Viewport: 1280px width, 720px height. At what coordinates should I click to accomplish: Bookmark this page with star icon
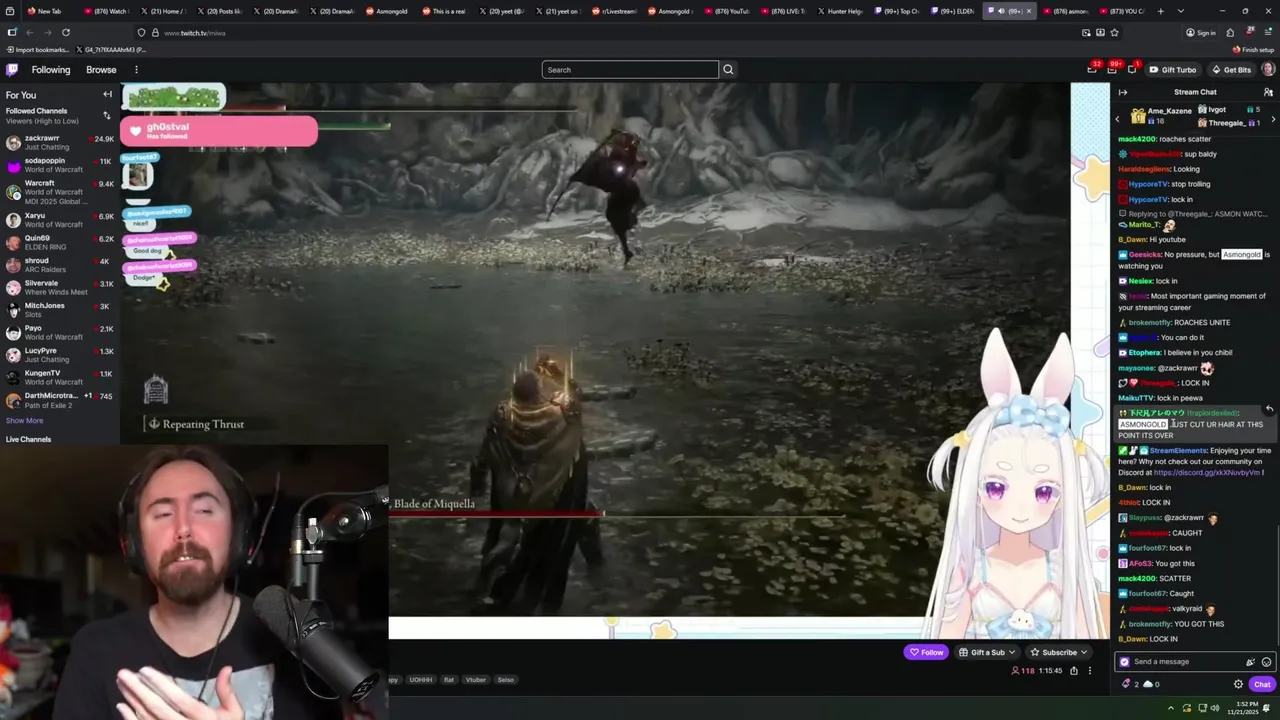[x=1114, y=32]
